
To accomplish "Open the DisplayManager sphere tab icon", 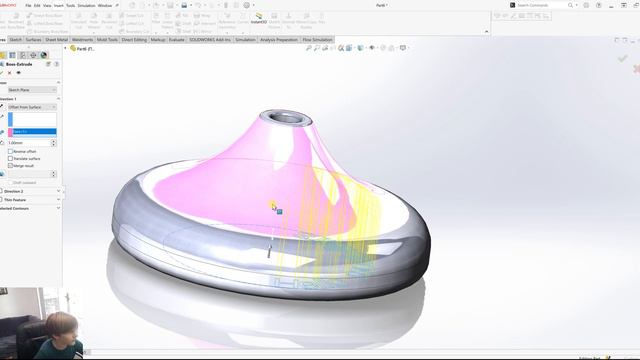I will coord(43,55).
